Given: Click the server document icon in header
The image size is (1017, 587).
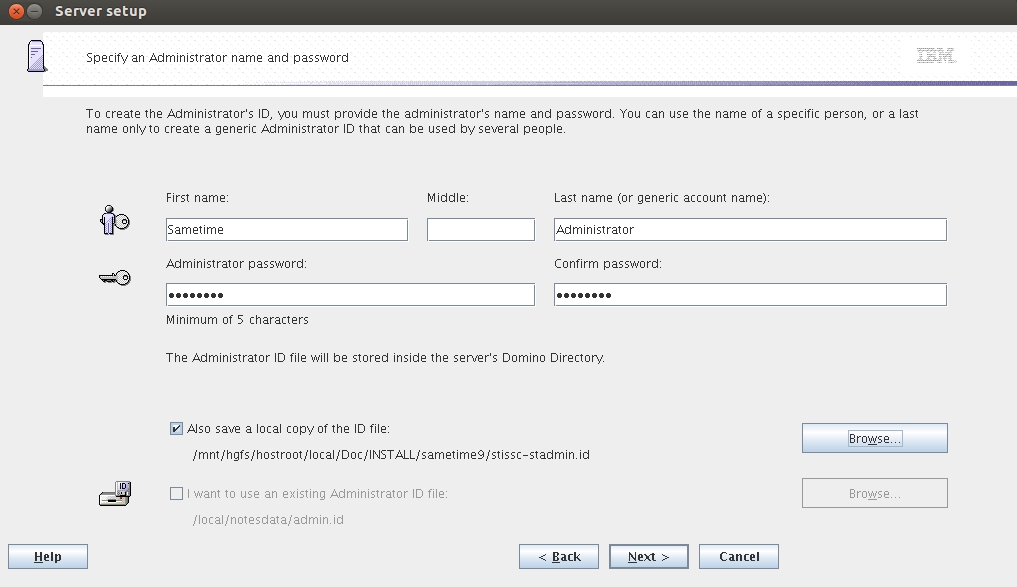Looking at the screenshot, I should 36,56.
